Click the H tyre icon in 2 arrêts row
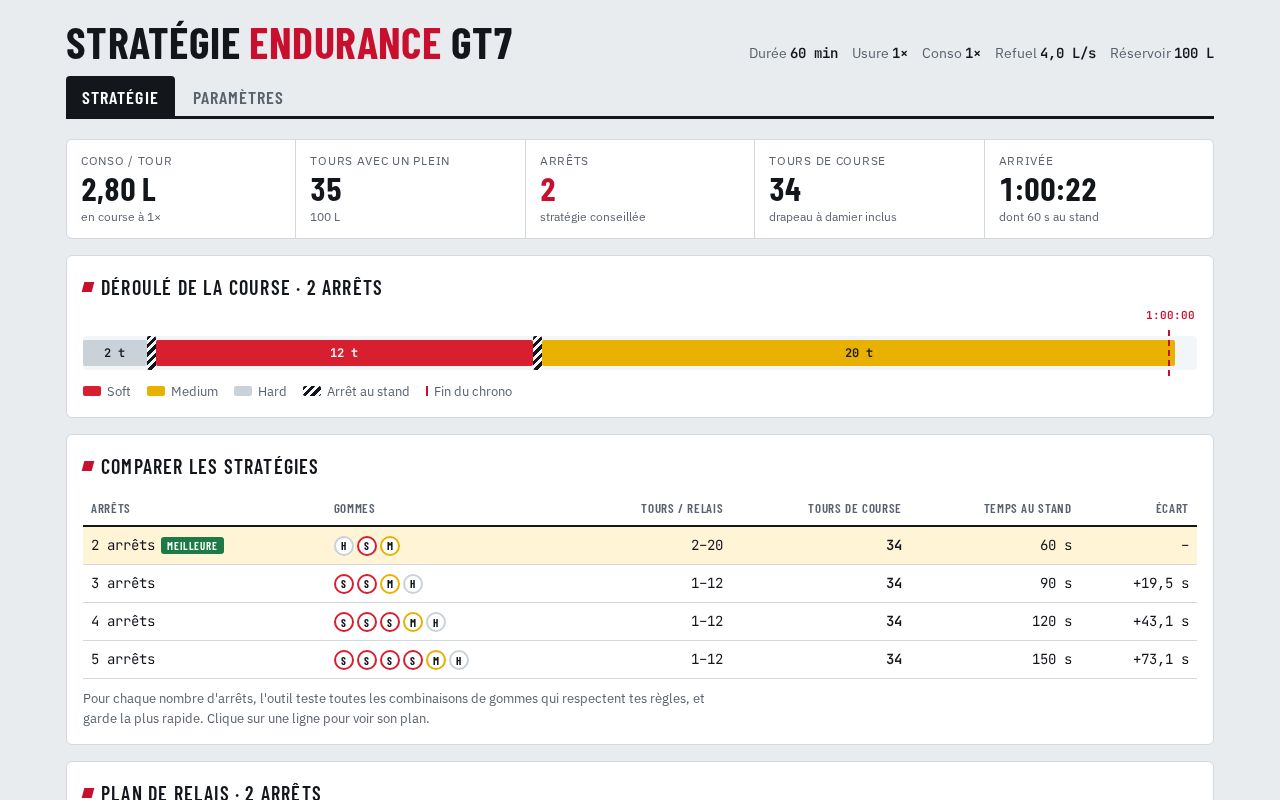Image resolution: width=1280 pixels, height=800 pixels. tap(344, 546)
